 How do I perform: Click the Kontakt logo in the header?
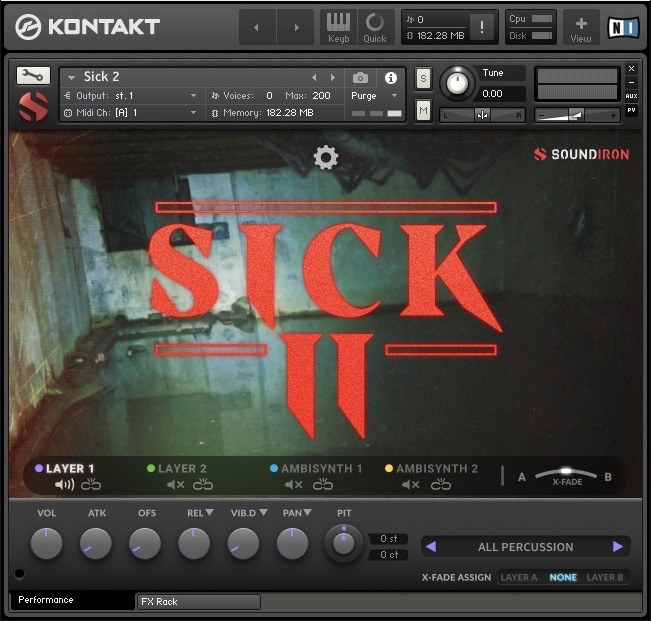(x=88, y=27)
